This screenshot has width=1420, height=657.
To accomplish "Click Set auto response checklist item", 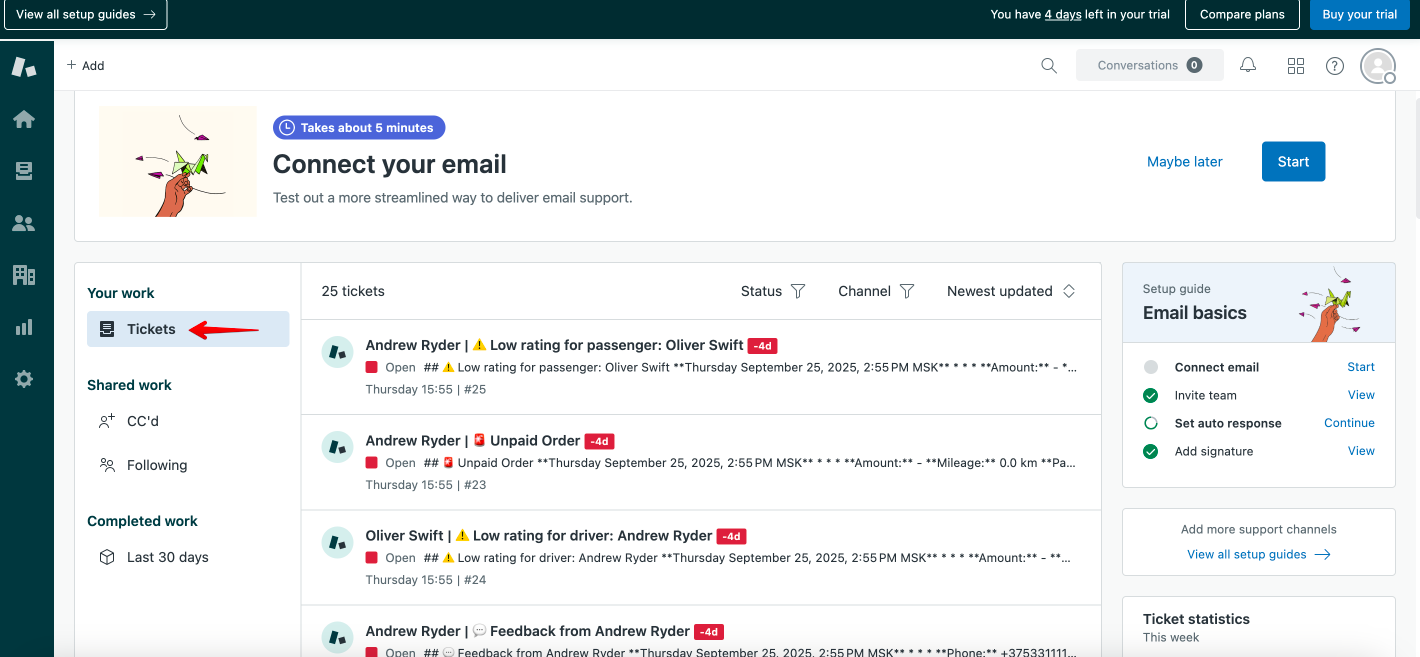I will coord(1228,423).
